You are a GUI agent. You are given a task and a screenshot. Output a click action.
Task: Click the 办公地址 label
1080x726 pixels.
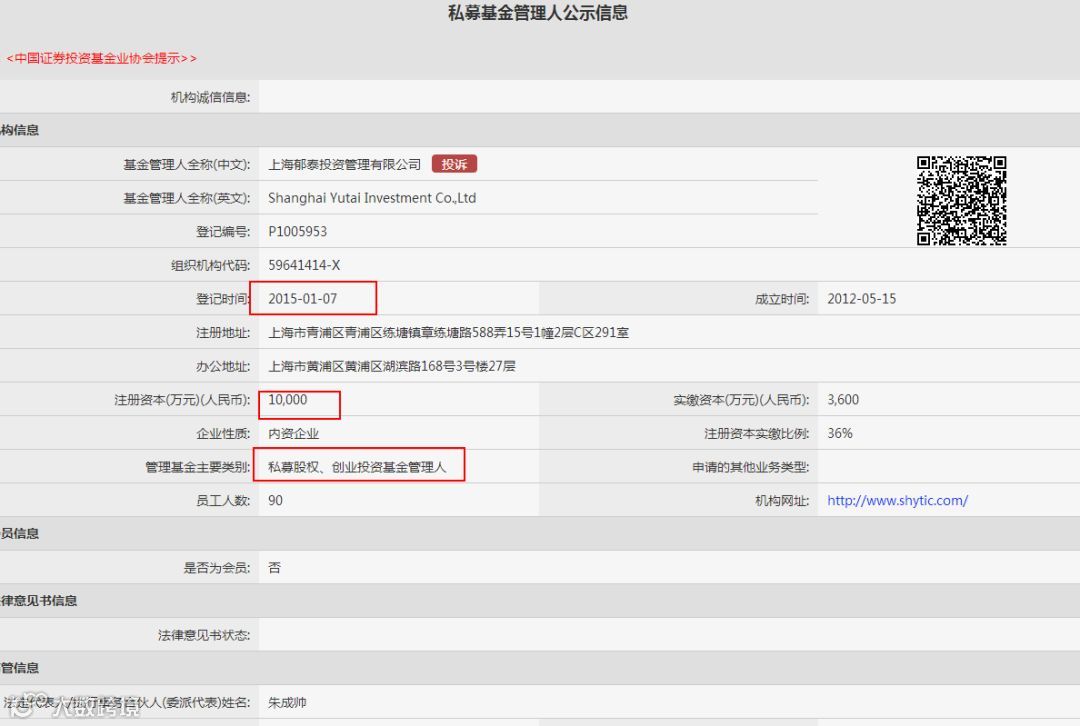[223, 366]
